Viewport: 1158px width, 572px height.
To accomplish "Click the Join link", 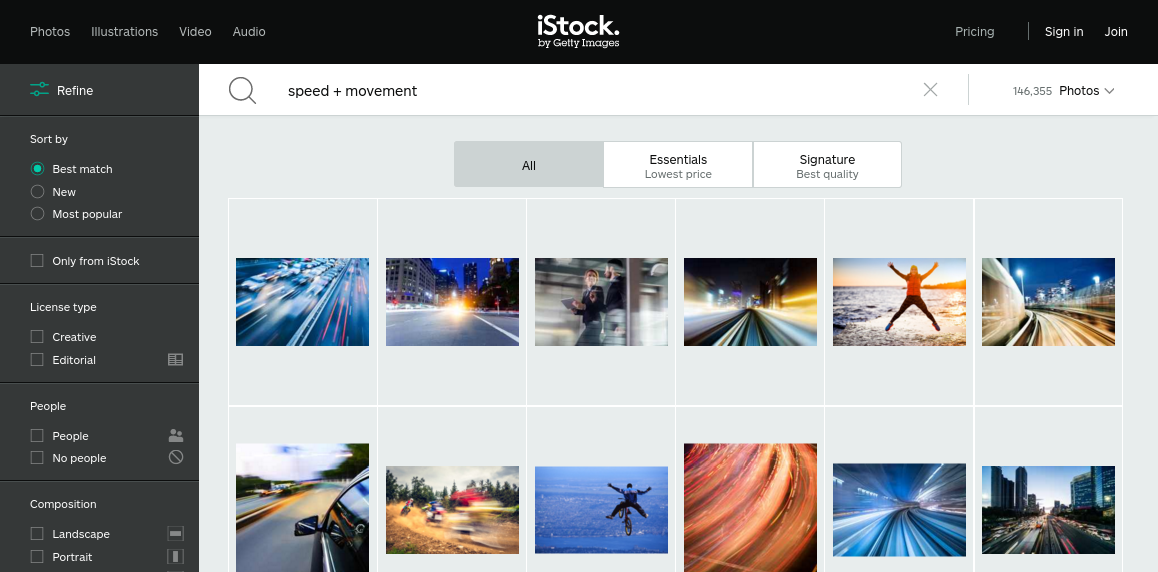I will coord(1116,32).
